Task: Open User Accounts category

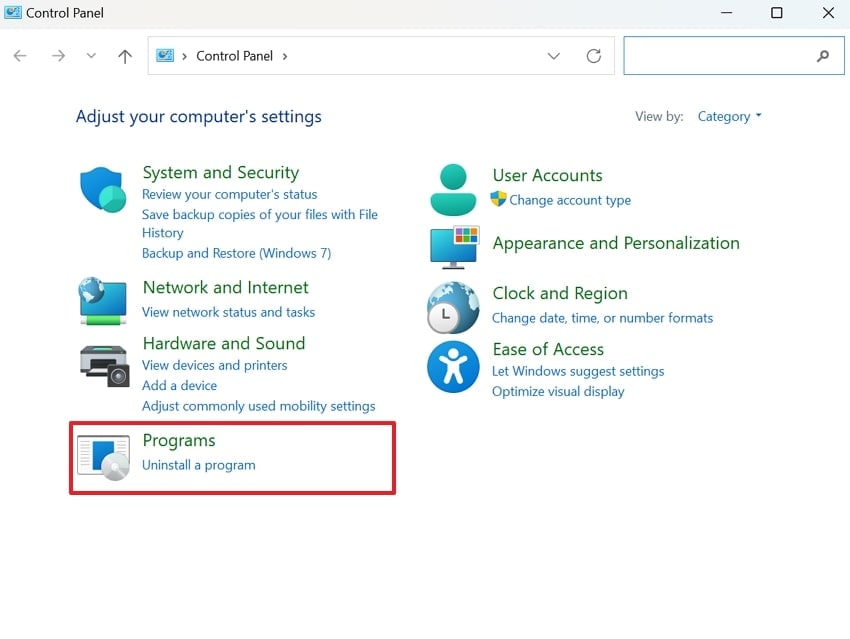Action: pos(548,176)
